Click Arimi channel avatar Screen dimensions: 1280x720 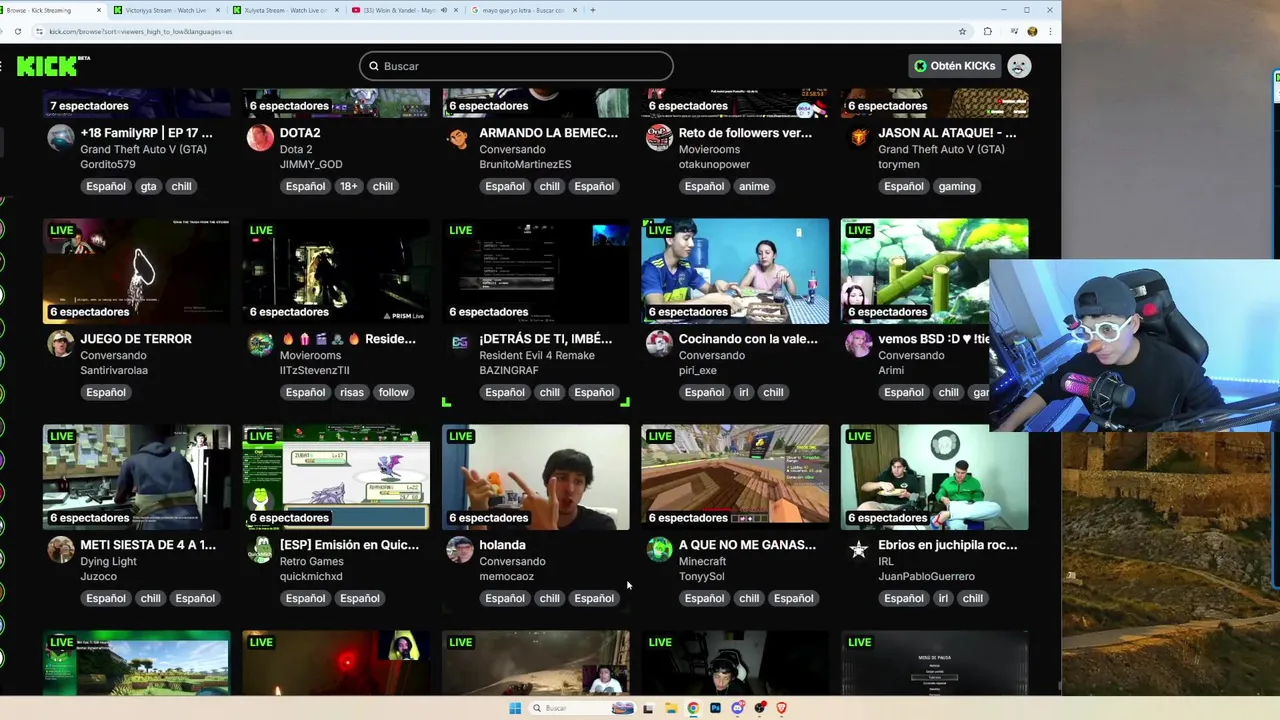point(859,344)
